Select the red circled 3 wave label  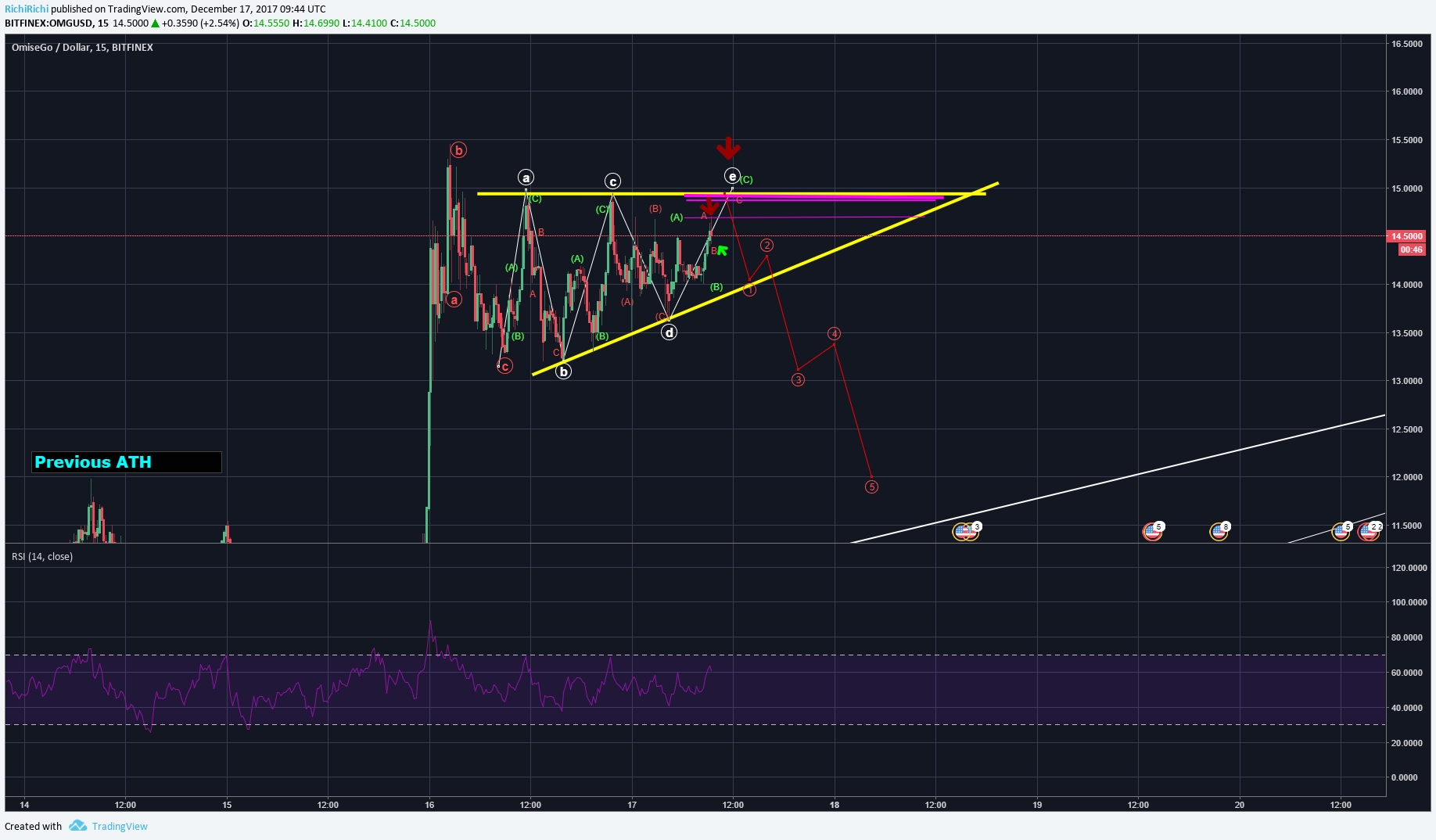pos(798,379)
